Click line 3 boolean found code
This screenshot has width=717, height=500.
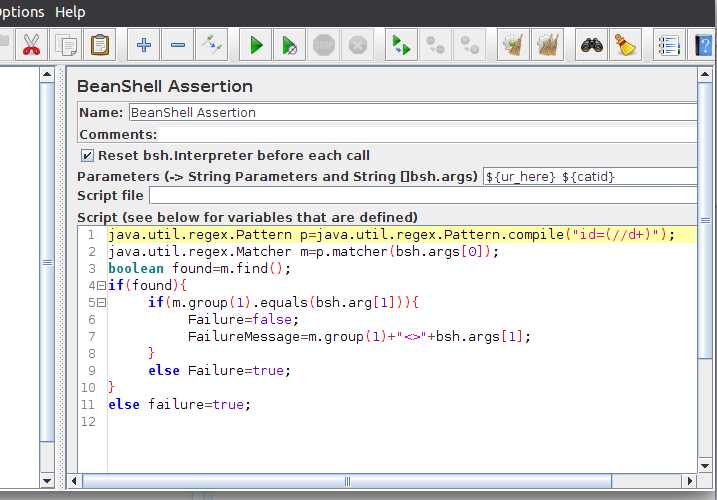(199, 269)
